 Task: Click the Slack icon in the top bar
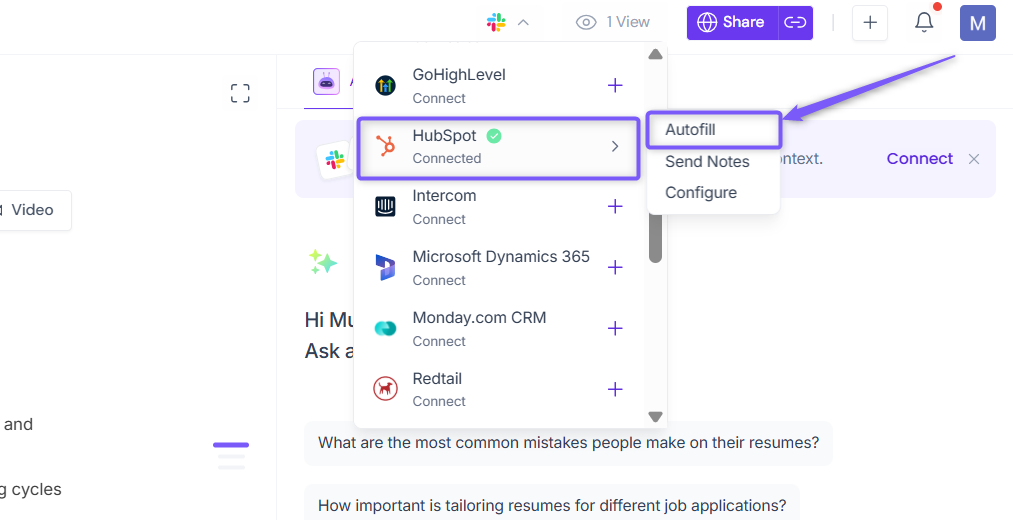tap(496, 23)
